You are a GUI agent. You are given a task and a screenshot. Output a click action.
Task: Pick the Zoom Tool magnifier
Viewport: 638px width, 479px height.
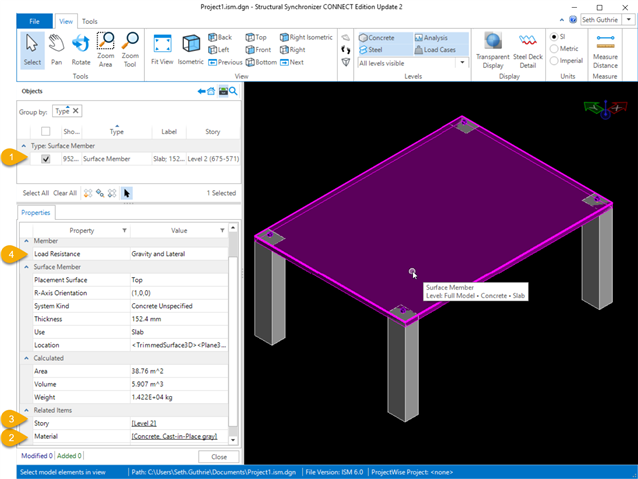(130, 50)
